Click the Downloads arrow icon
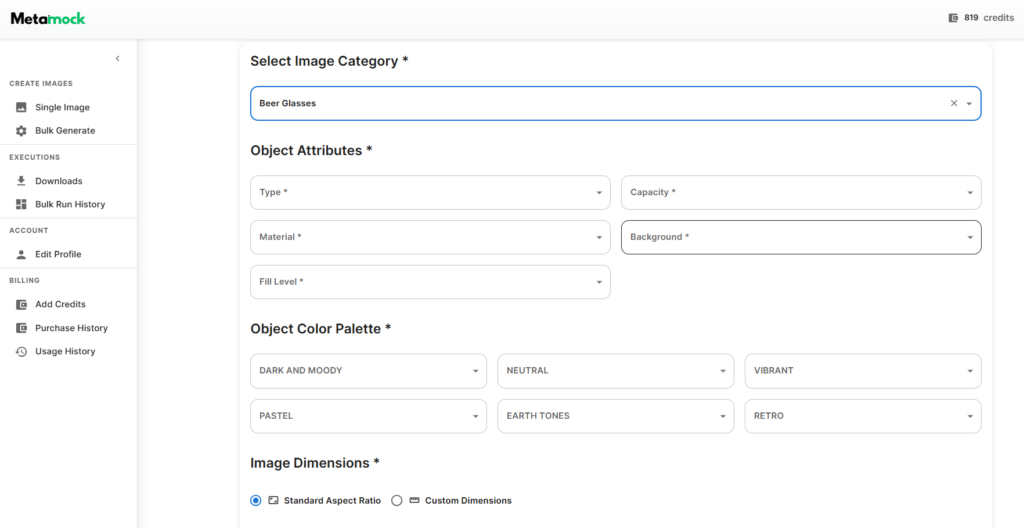The height and width of the screenshot is (528, 1024). (21, 181)
